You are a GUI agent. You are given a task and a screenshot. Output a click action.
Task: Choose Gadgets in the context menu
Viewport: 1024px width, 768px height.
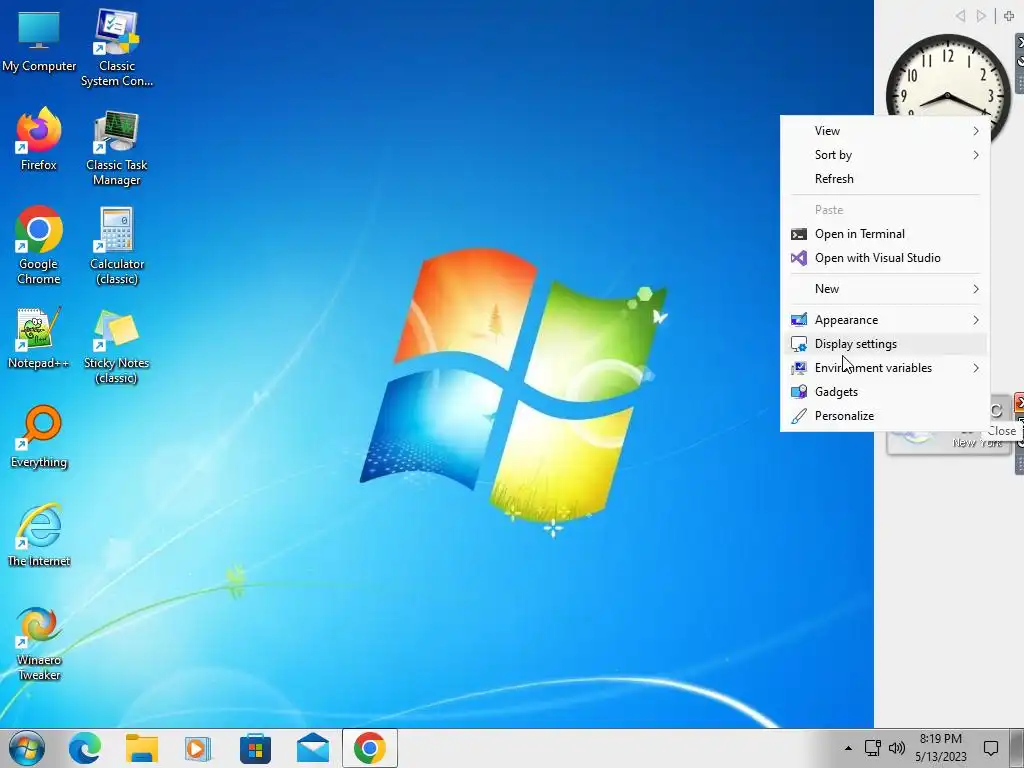[885, 392]
